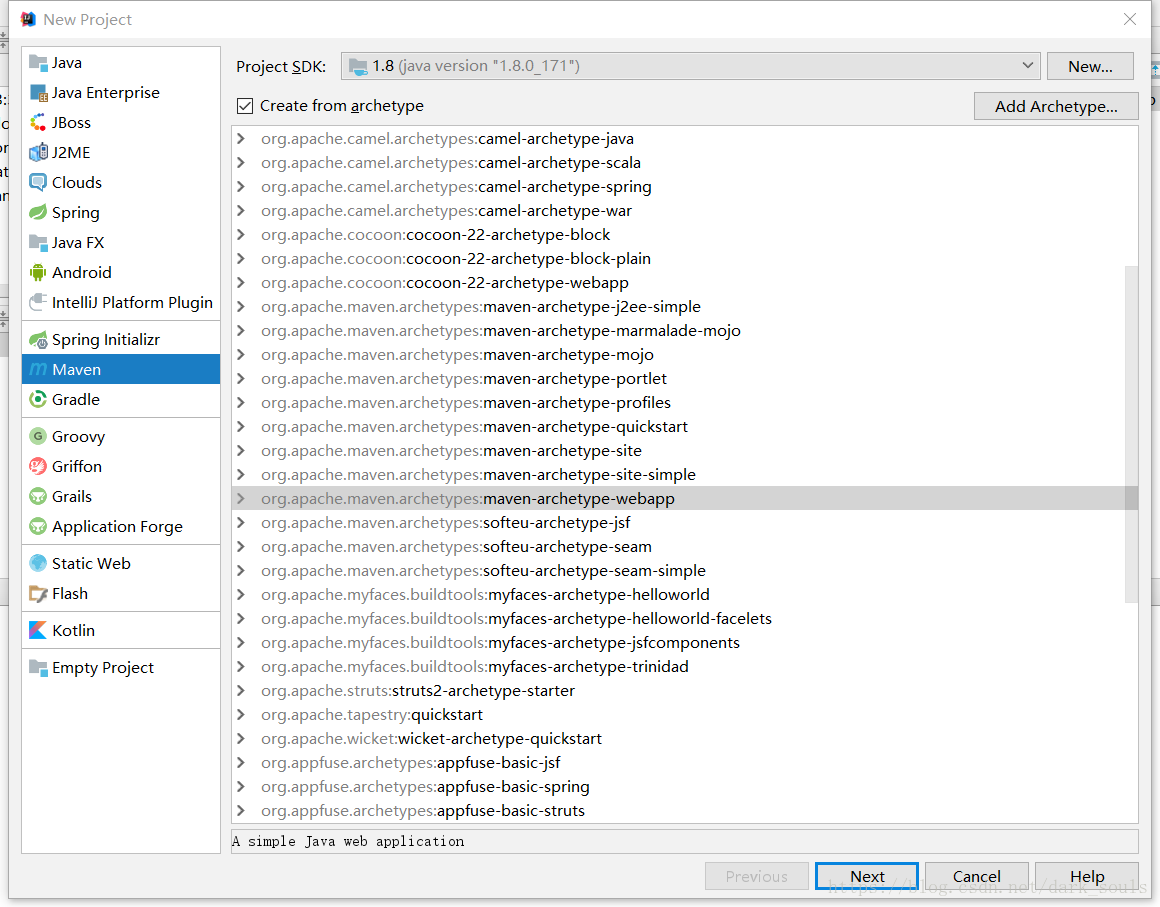This screenshot has width=1160, height=907.
Task: Expand the appfuse-basic-spring node
Action: click(240, 786)
